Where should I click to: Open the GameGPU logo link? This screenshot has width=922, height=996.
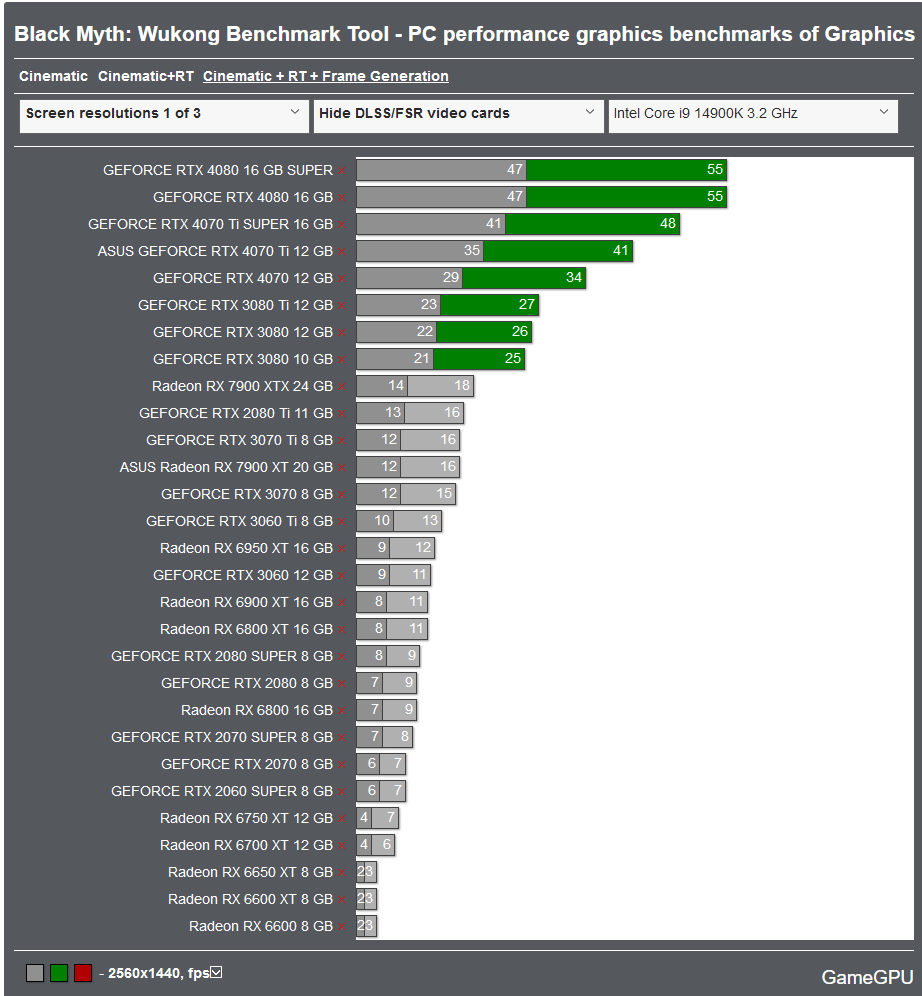pos(867,977)
